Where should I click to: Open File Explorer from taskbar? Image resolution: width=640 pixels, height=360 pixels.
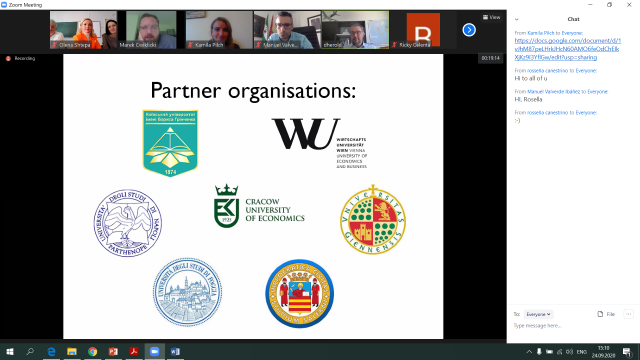click(72, 351)
